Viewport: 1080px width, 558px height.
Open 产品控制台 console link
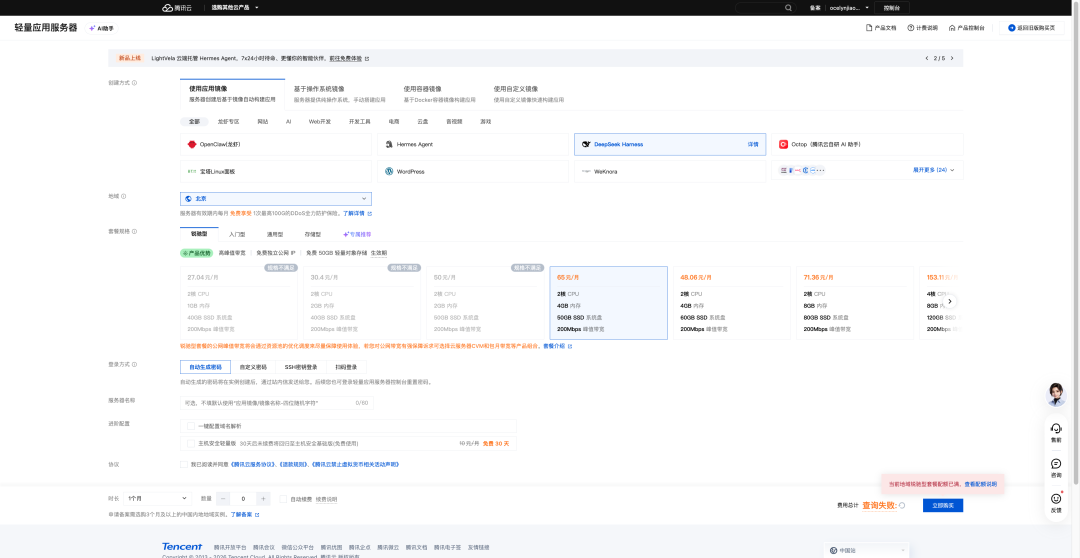[x=966, y=28]
